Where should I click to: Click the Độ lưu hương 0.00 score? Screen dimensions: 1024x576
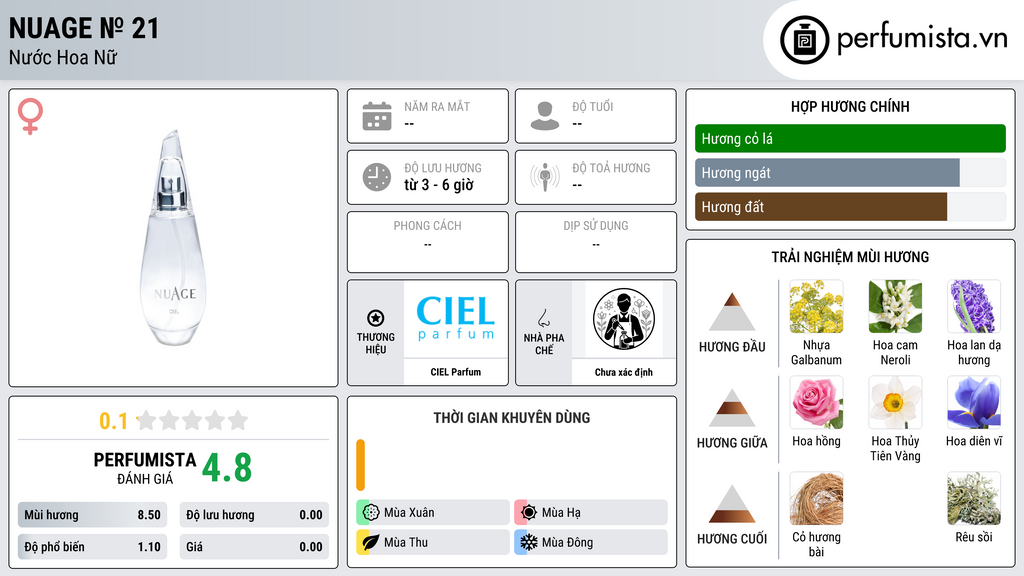254,515
